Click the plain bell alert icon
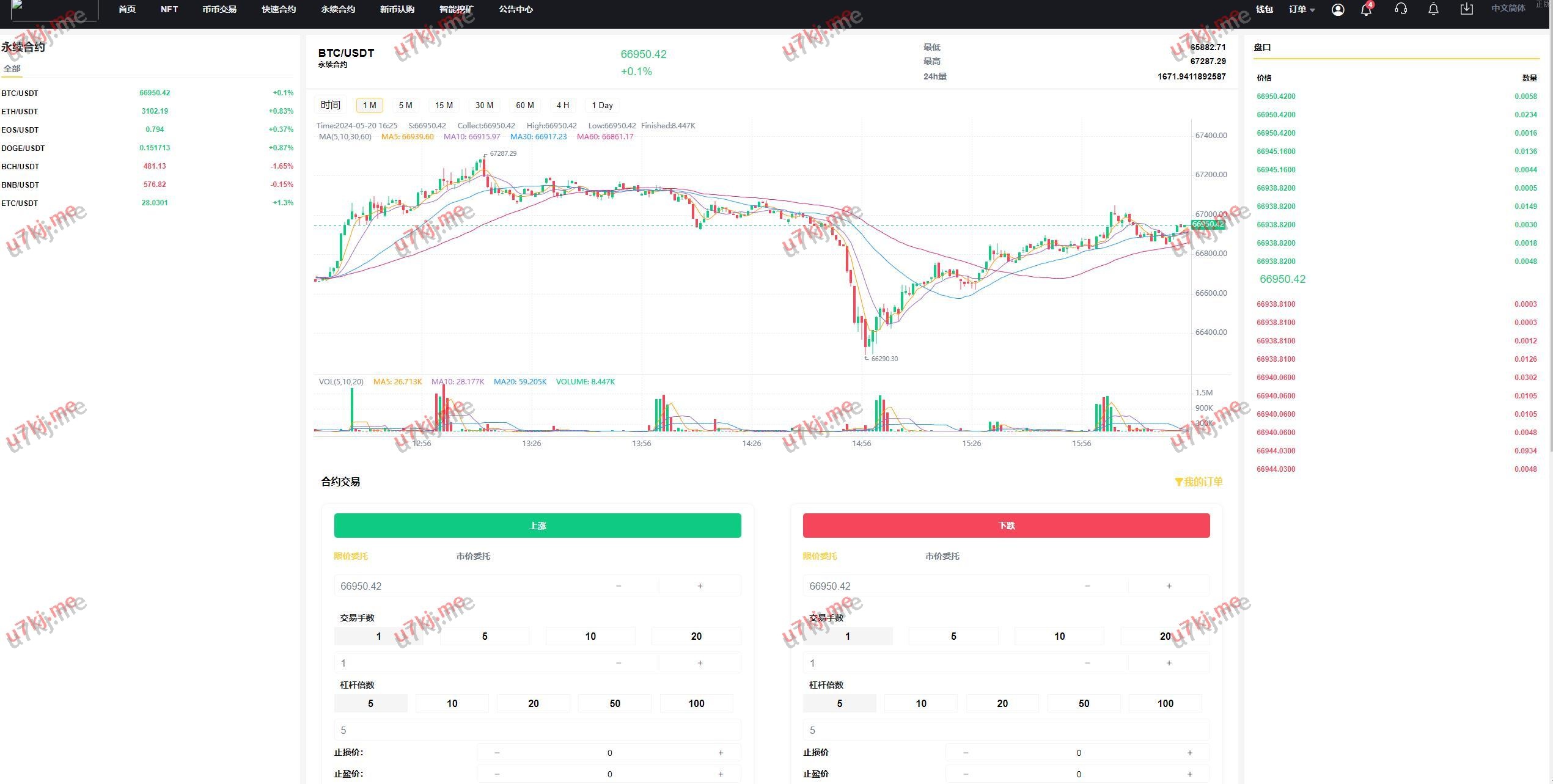 pos(1433,9)
